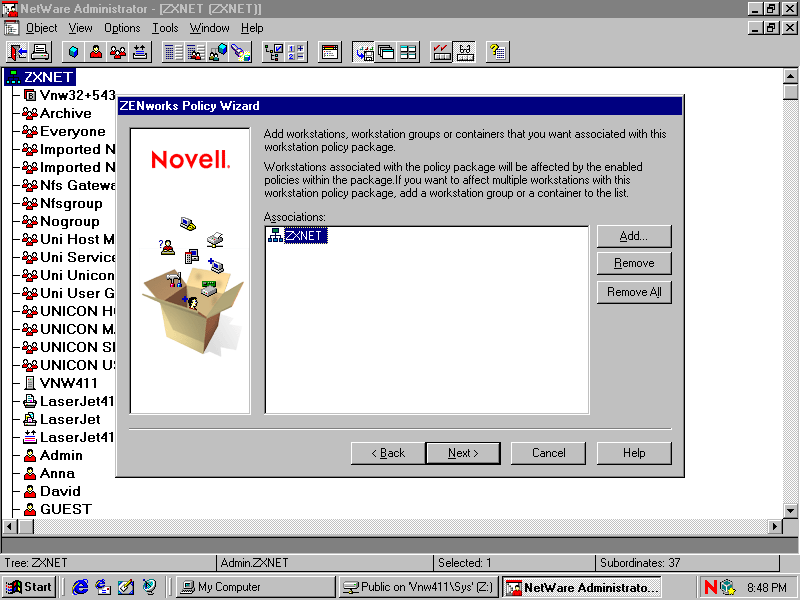Create a new object with the cube icon
The image size is (800, 600).
pyautogui.click(x=73, y=52)
